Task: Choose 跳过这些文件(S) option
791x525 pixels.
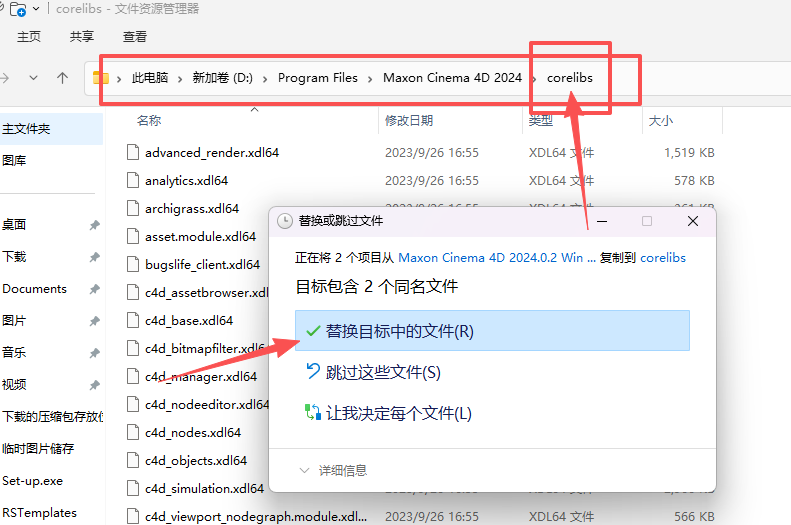Action: tap(374, 372)
